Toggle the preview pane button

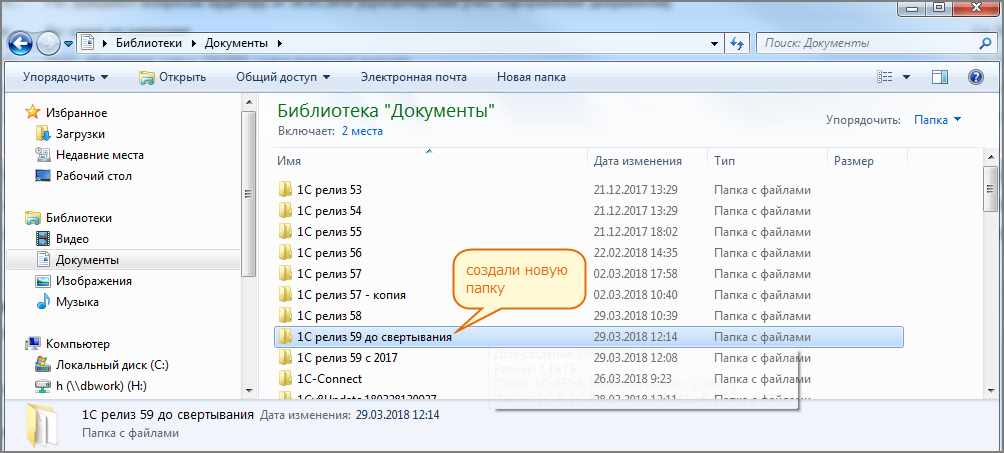coord(940,77)
